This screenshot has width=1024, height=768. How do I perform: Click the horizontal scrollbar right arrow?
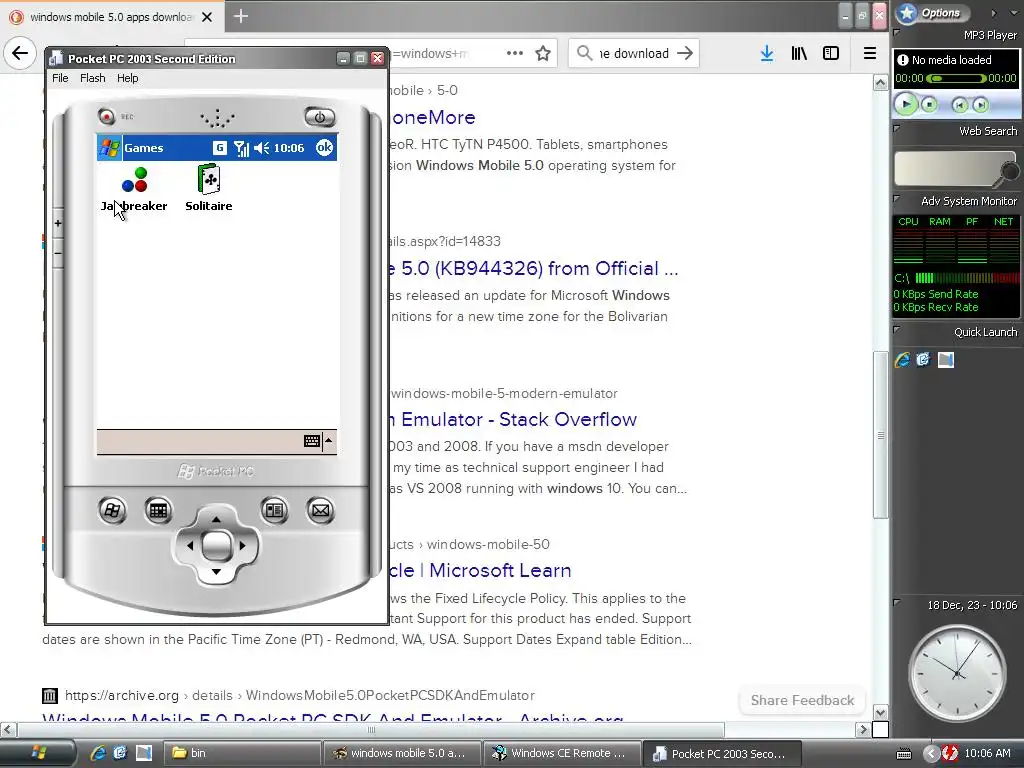pos(863,729)
